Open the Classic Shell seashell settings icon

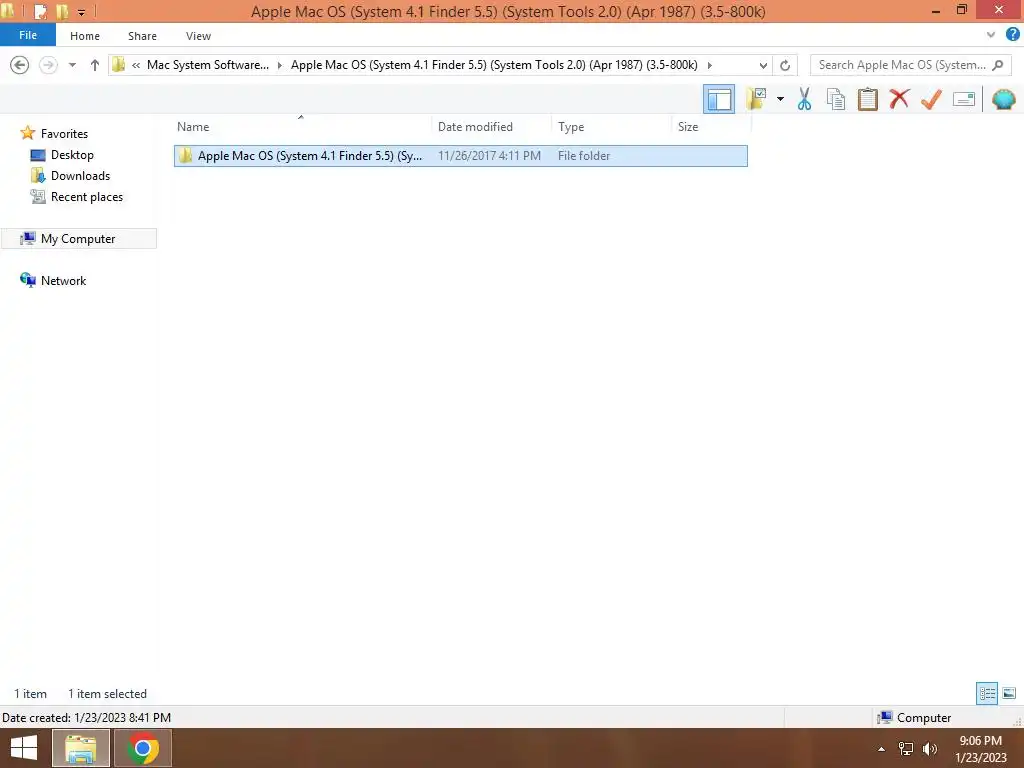1004,99
